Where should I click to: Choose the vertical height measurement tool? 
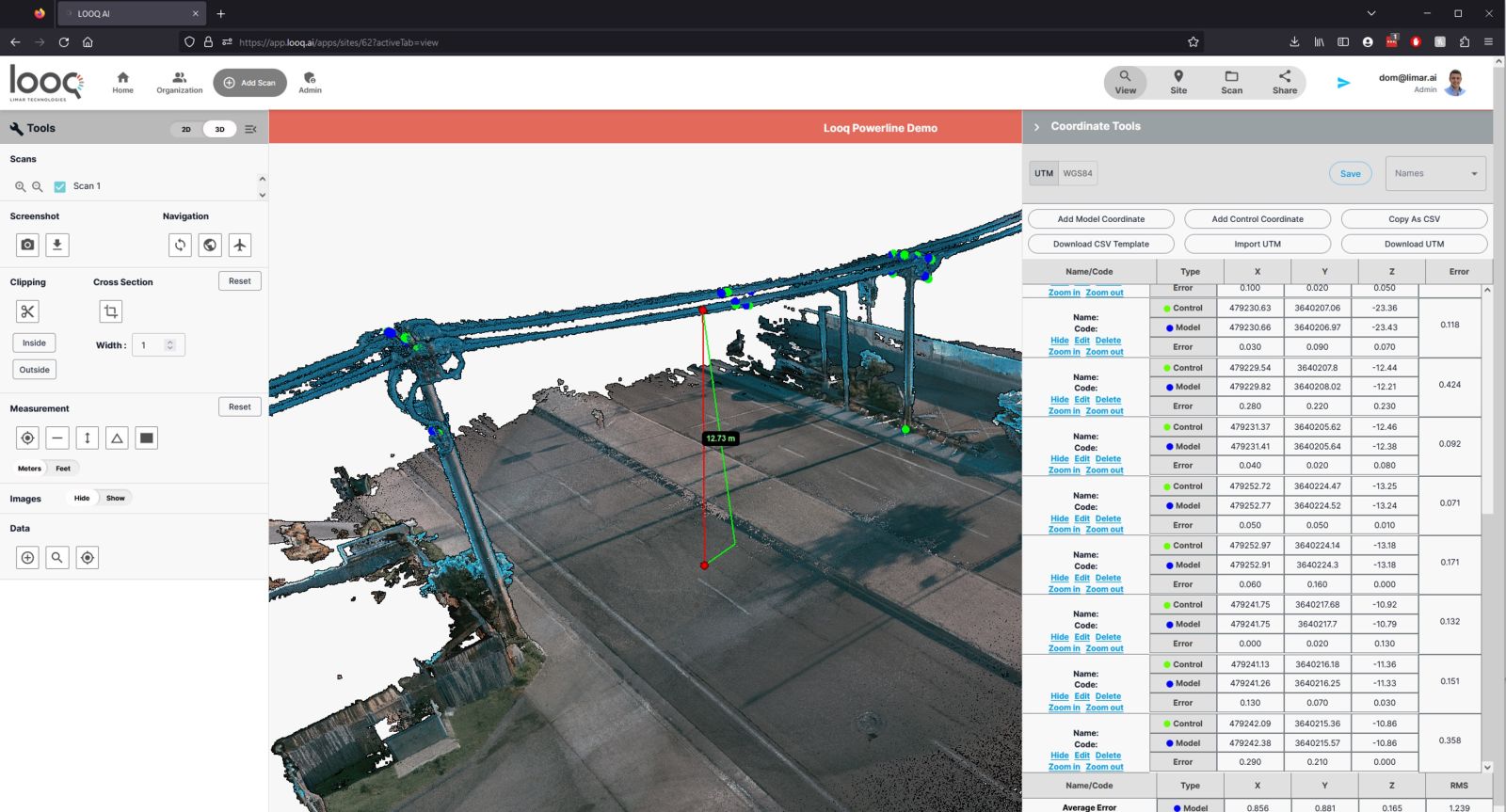88,438
